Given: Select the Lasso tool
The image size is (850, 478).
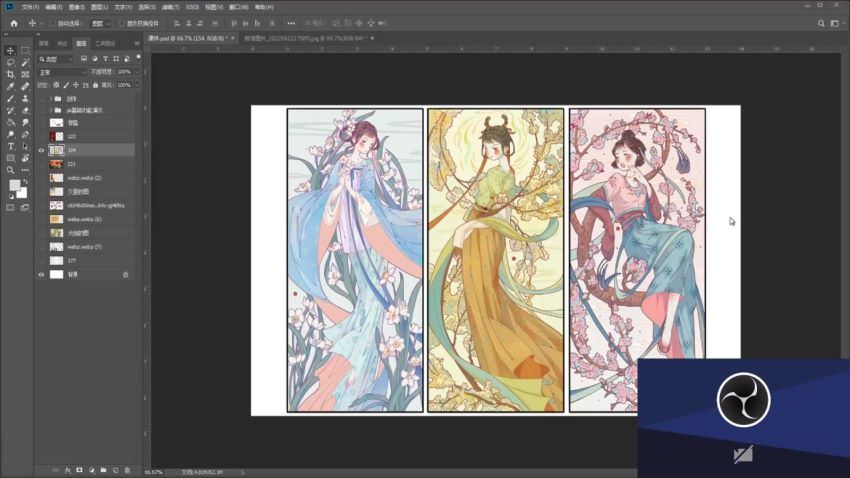Looking at the screenshot, I should 10,62.
